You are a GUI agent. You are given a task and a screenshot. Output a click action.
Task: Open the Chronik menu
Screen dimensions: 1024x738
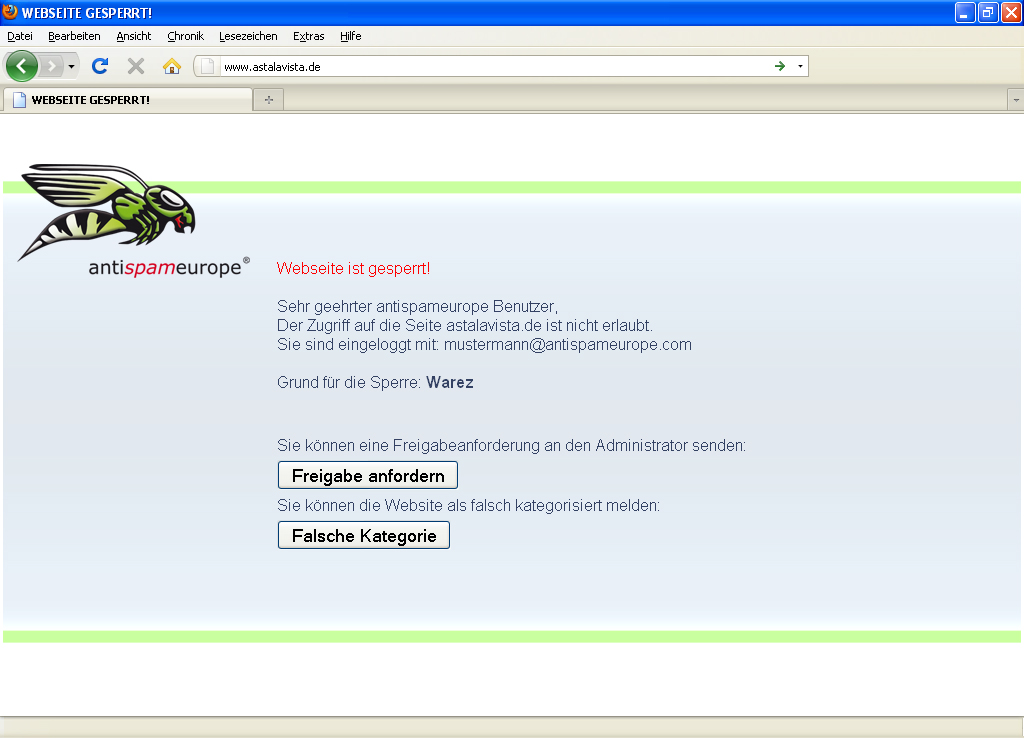(185, 36)
